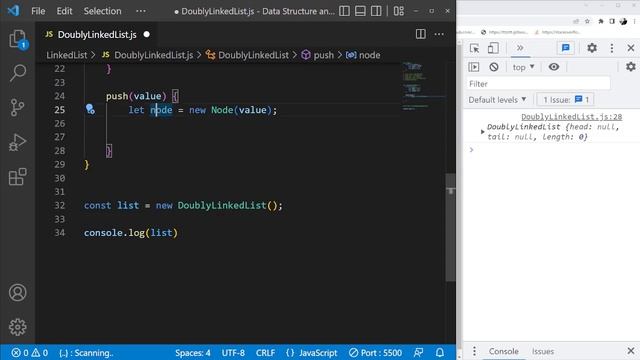Open the Manage gear in VS Code

tap(18, 327)
